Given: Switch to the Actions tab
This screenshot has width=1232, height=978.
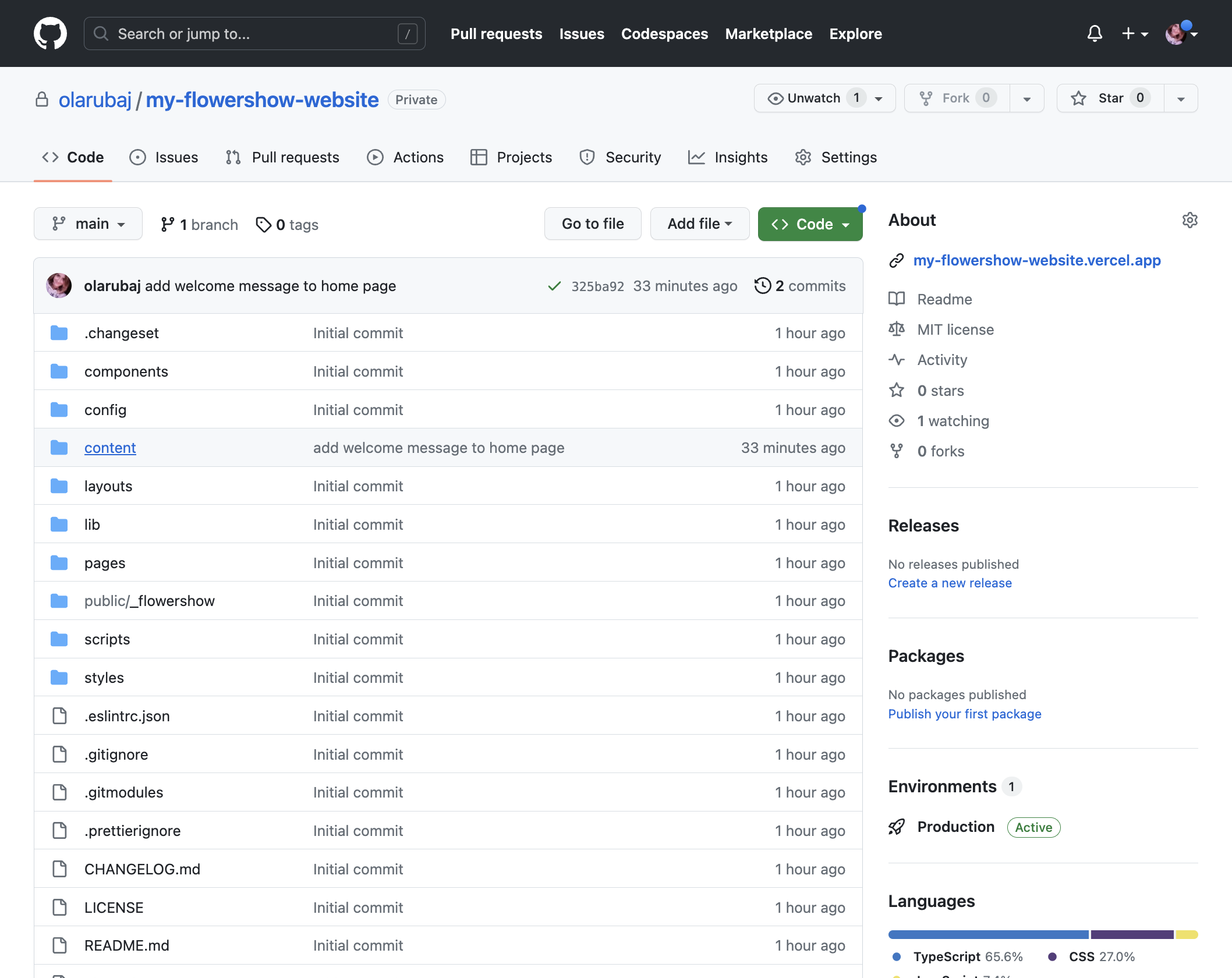Looking at the screenshot, I should tap(405, 157).
